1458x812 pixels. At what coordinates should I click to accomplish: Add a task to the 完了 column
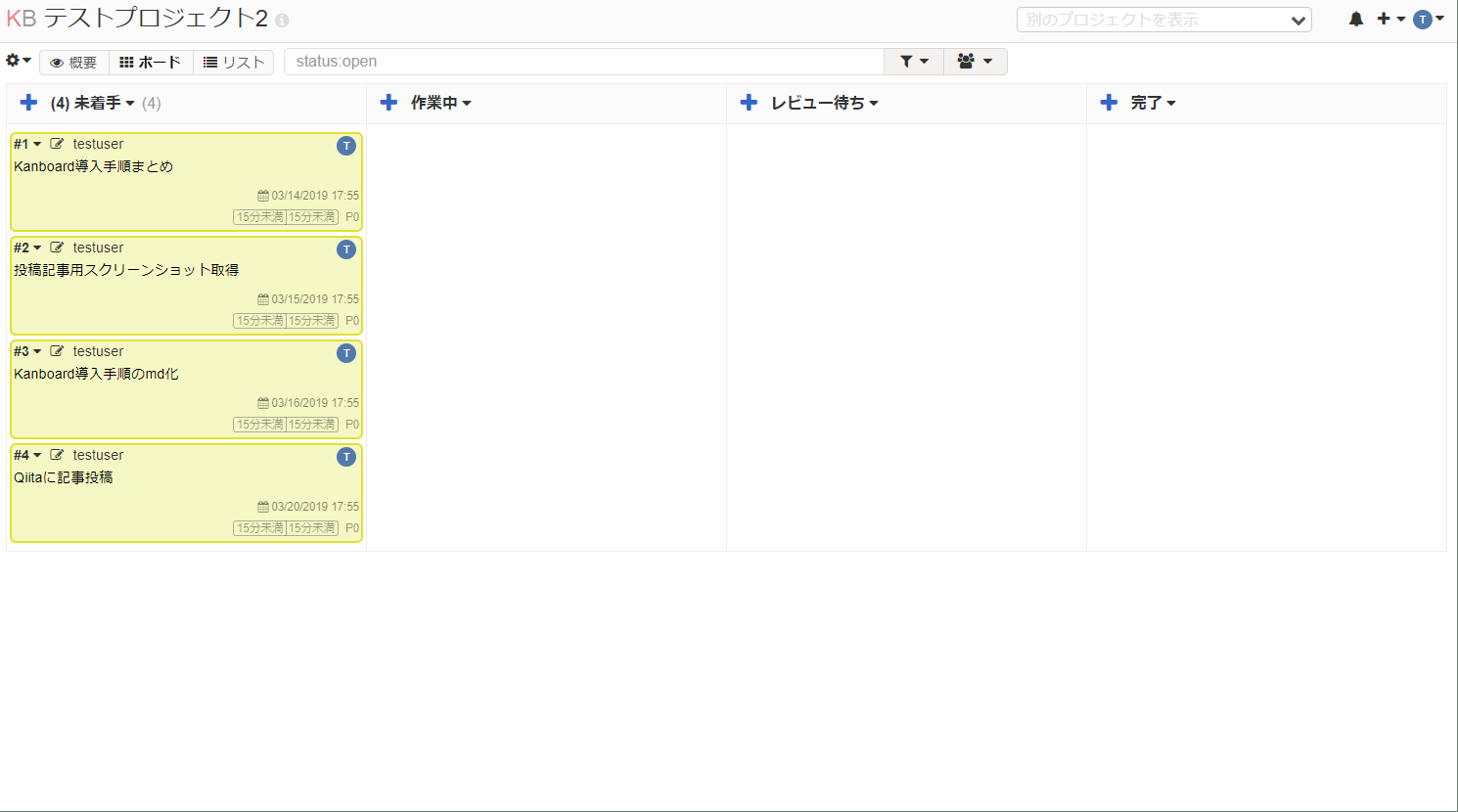[x=1109, y=103]
